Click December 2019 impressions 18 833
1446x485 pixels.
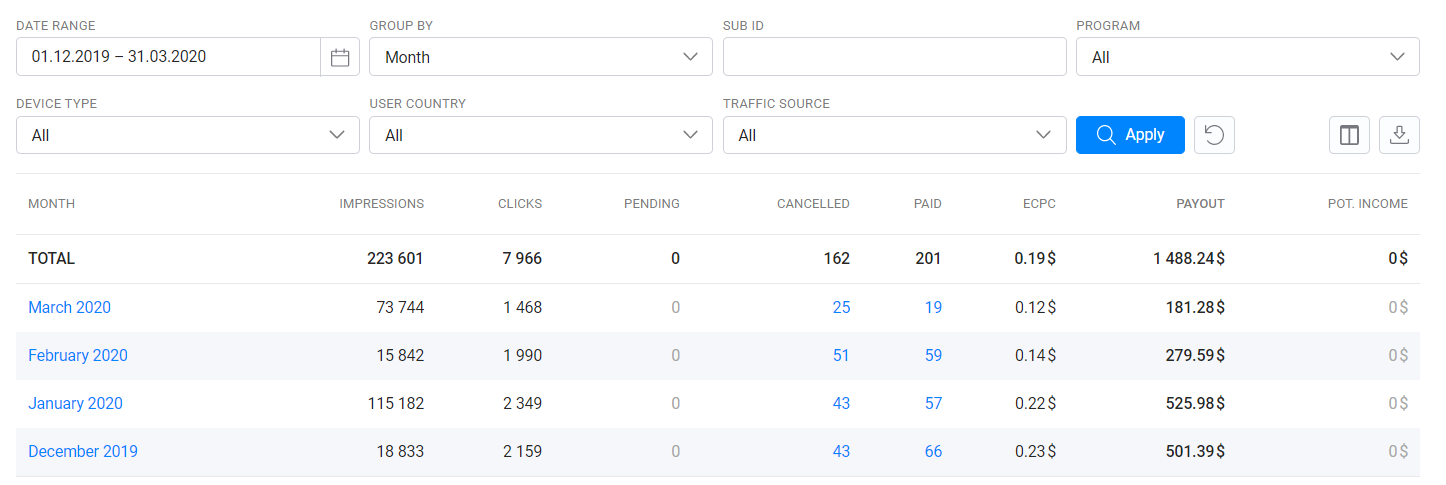(398, 452)
